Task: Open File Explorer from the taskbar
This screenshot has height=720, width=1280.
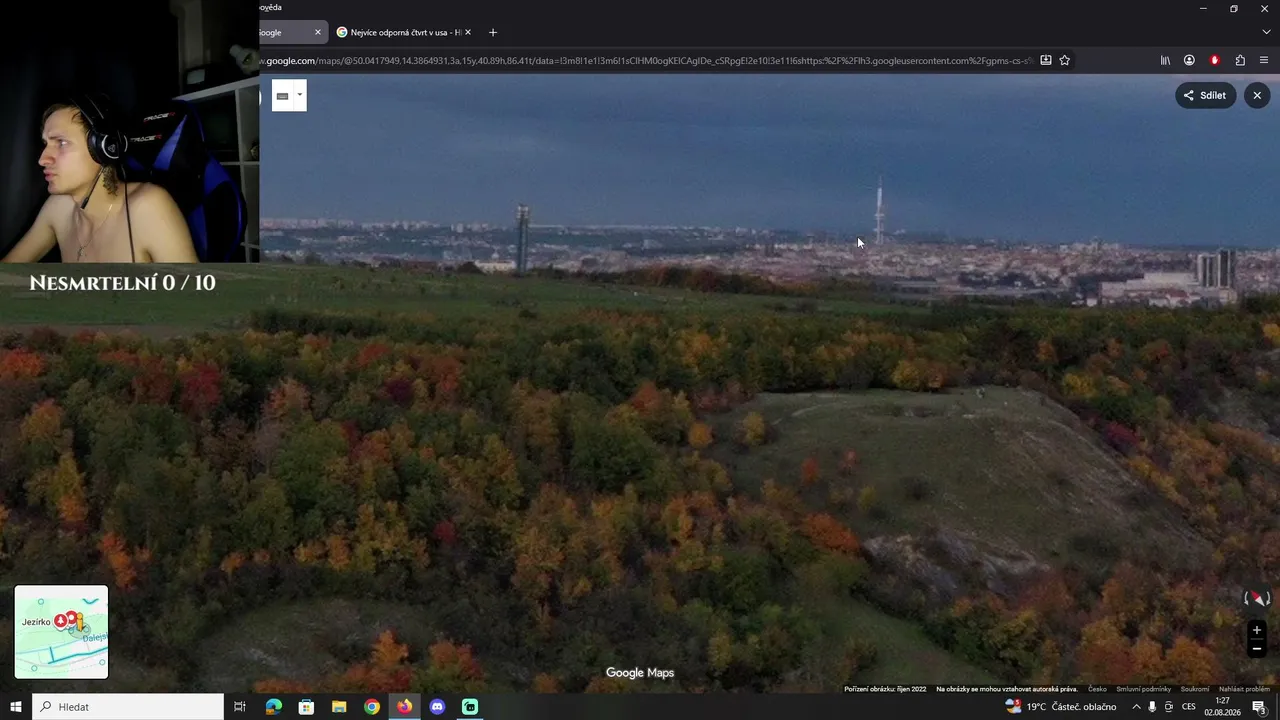Action: [x=339, y=707]
